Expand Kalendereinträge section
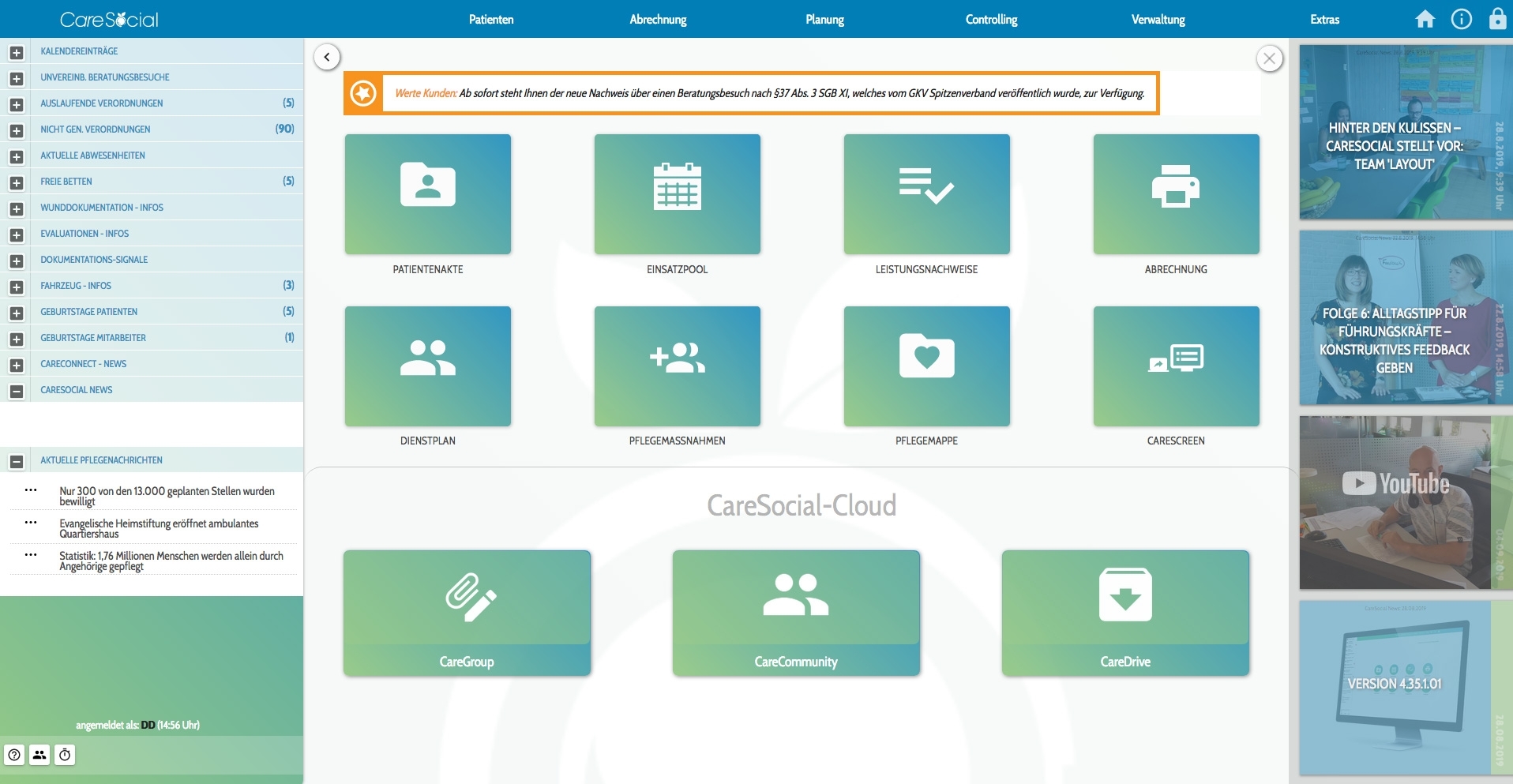 [16, 53]
